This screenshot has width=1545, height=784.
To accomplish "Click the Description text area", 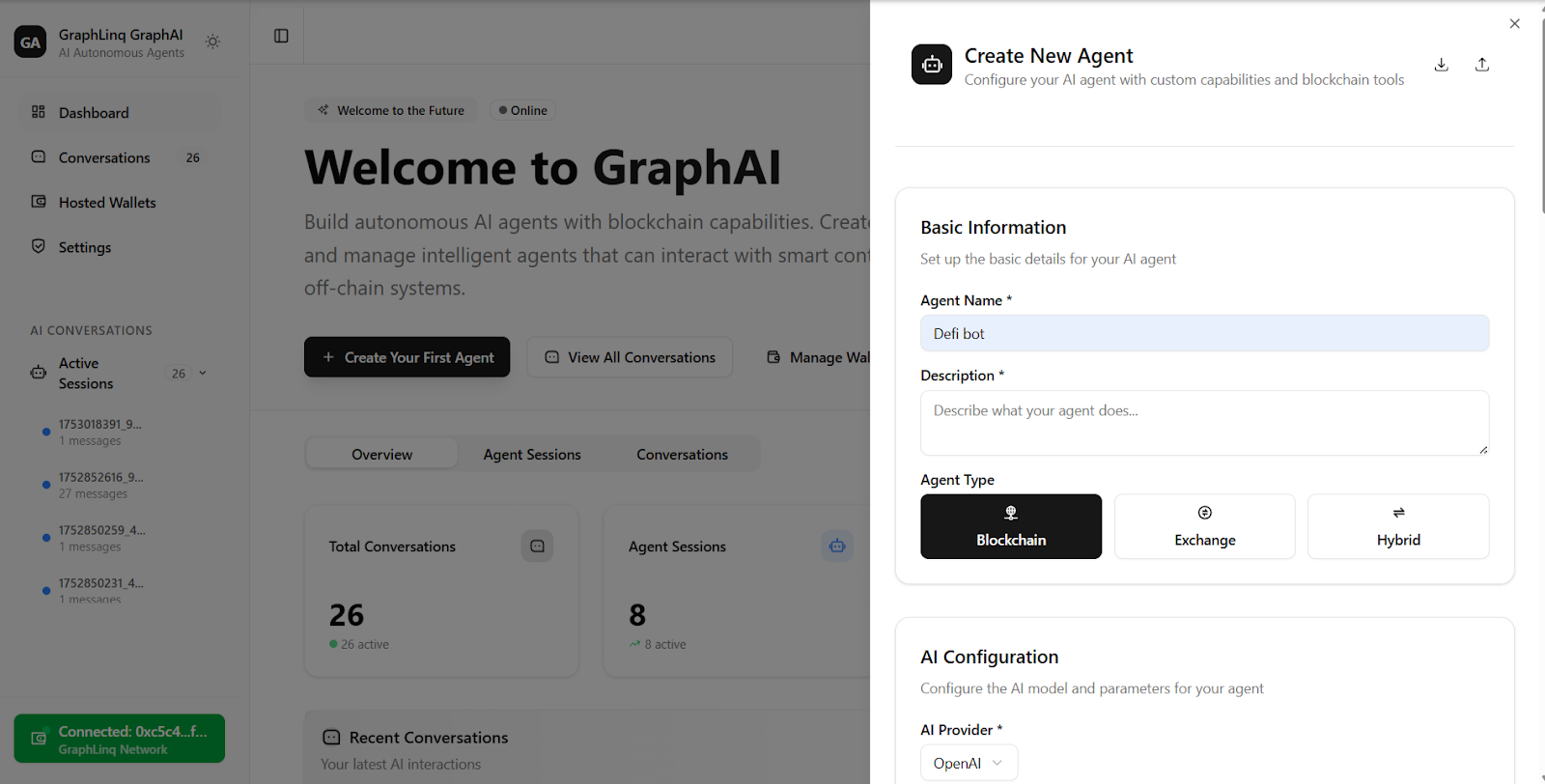I will point(1204,423).
